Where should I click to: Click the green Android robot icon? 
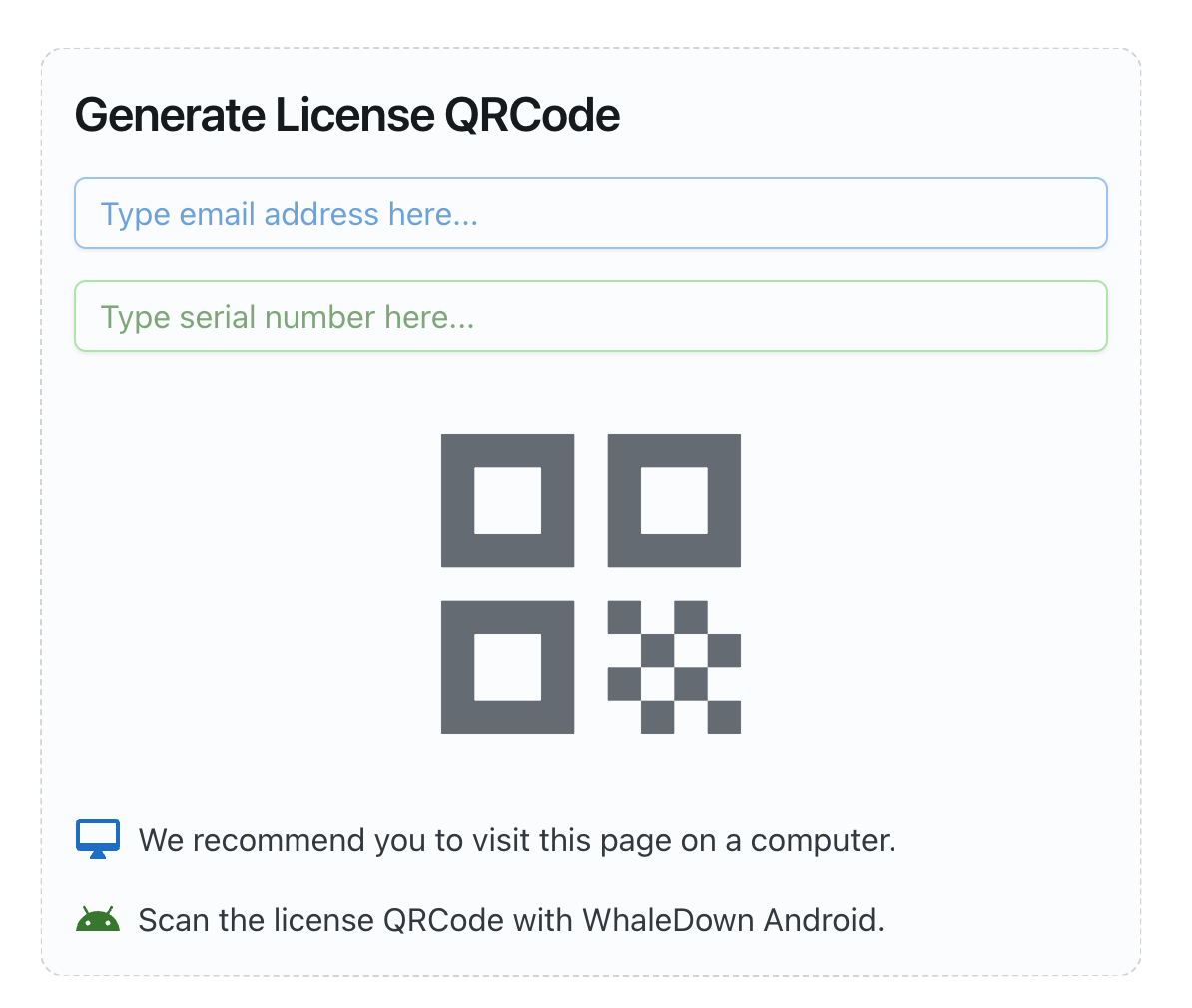click(x=98, y=919)
